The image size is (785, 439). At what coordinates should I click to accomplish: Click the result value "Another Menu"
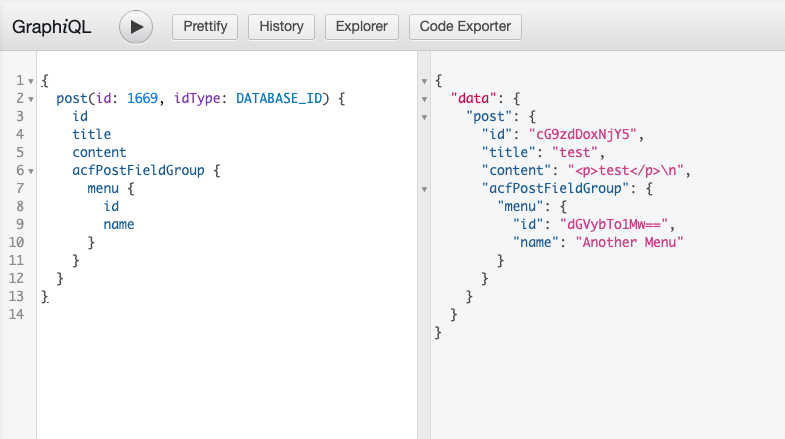(629, 242)
